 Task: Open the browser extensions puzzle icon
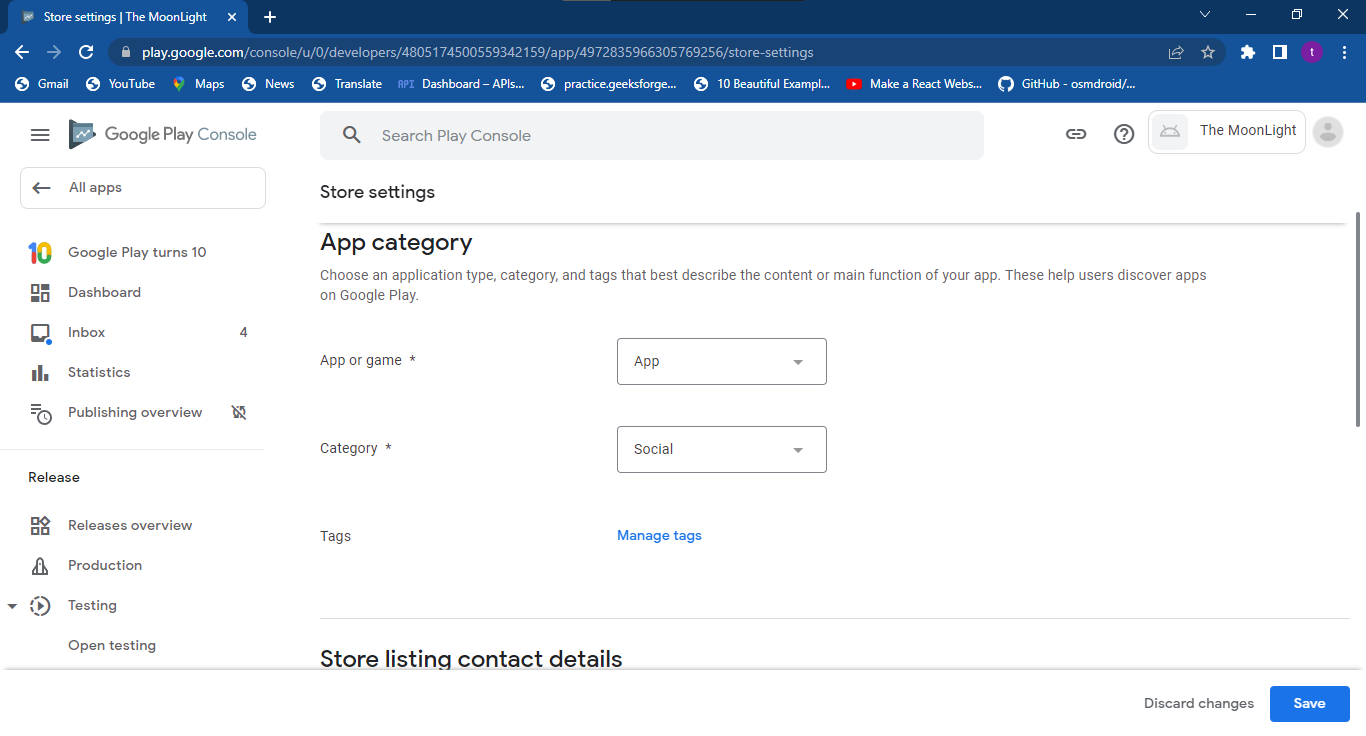1248,52
